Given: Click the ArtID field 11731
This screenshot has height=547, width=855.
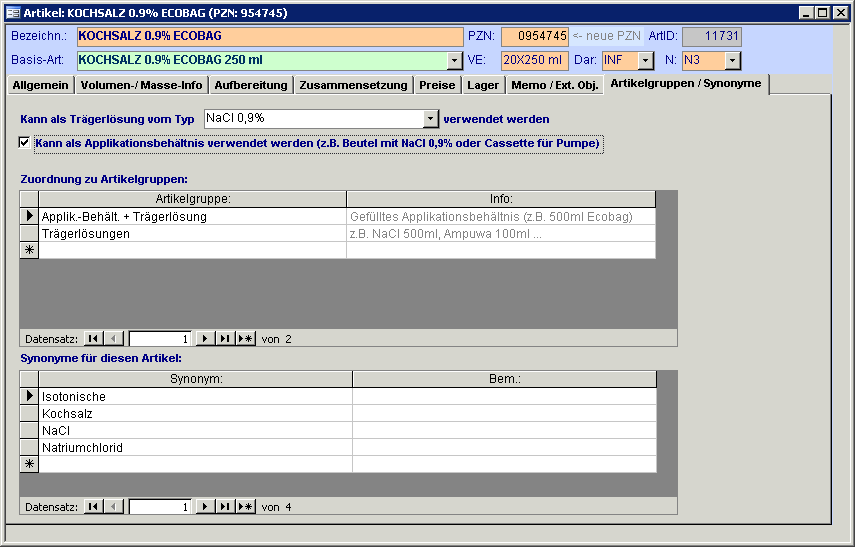Looking at the screenshot, I should pyautogui.click(x=712, y=37).
